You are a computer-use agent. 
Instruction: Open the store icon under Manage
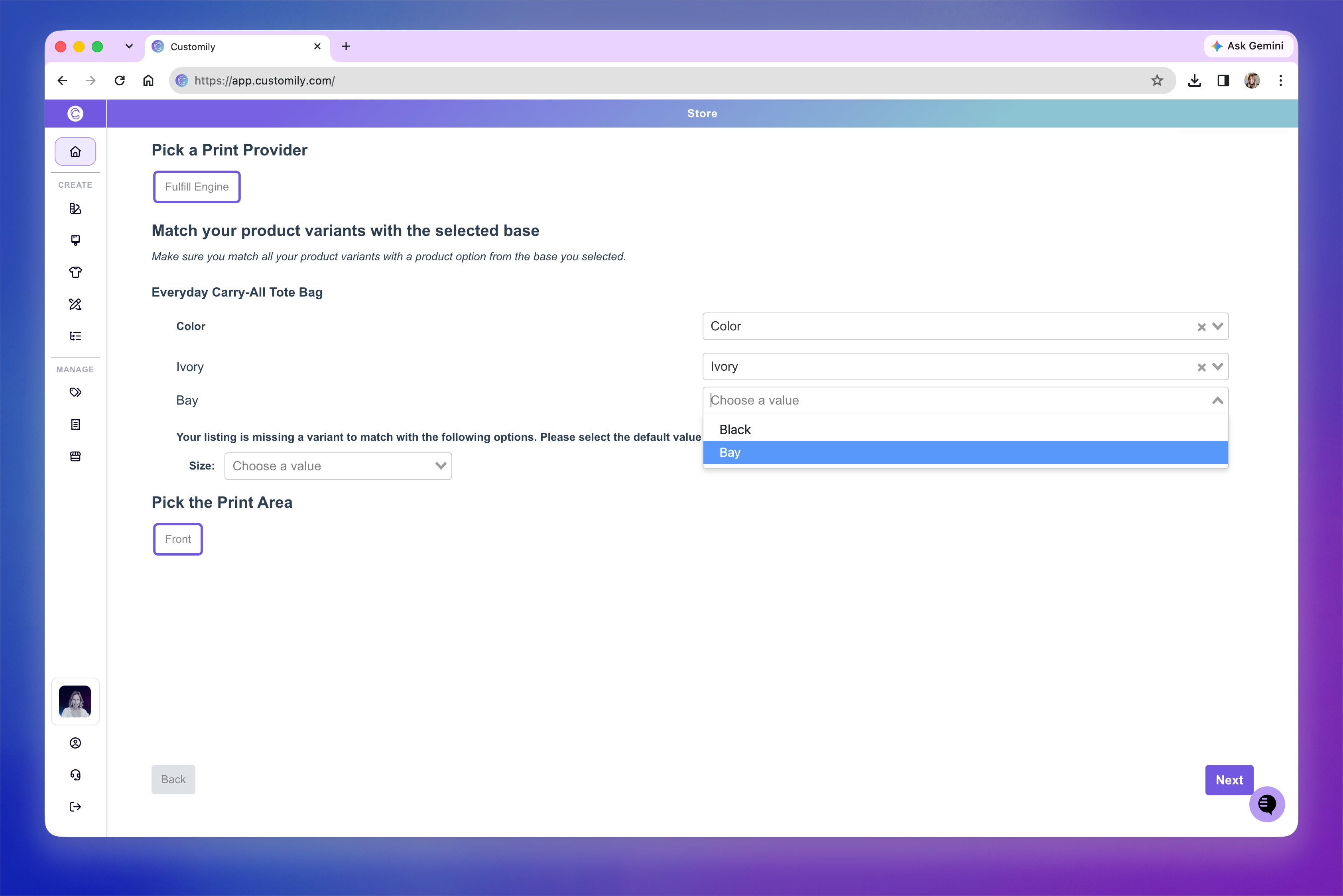coord(75,456)
